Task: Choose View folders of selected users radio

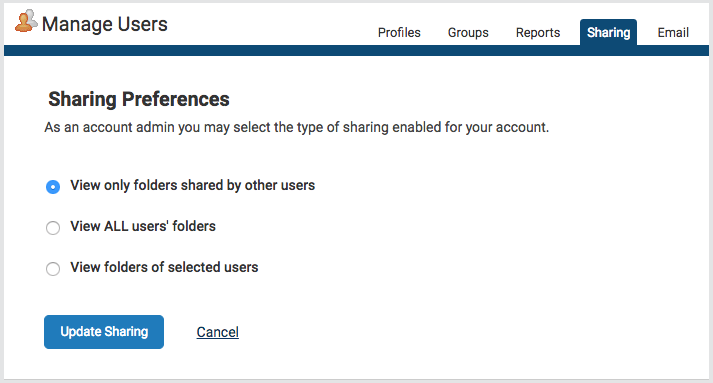Action: 53,268
